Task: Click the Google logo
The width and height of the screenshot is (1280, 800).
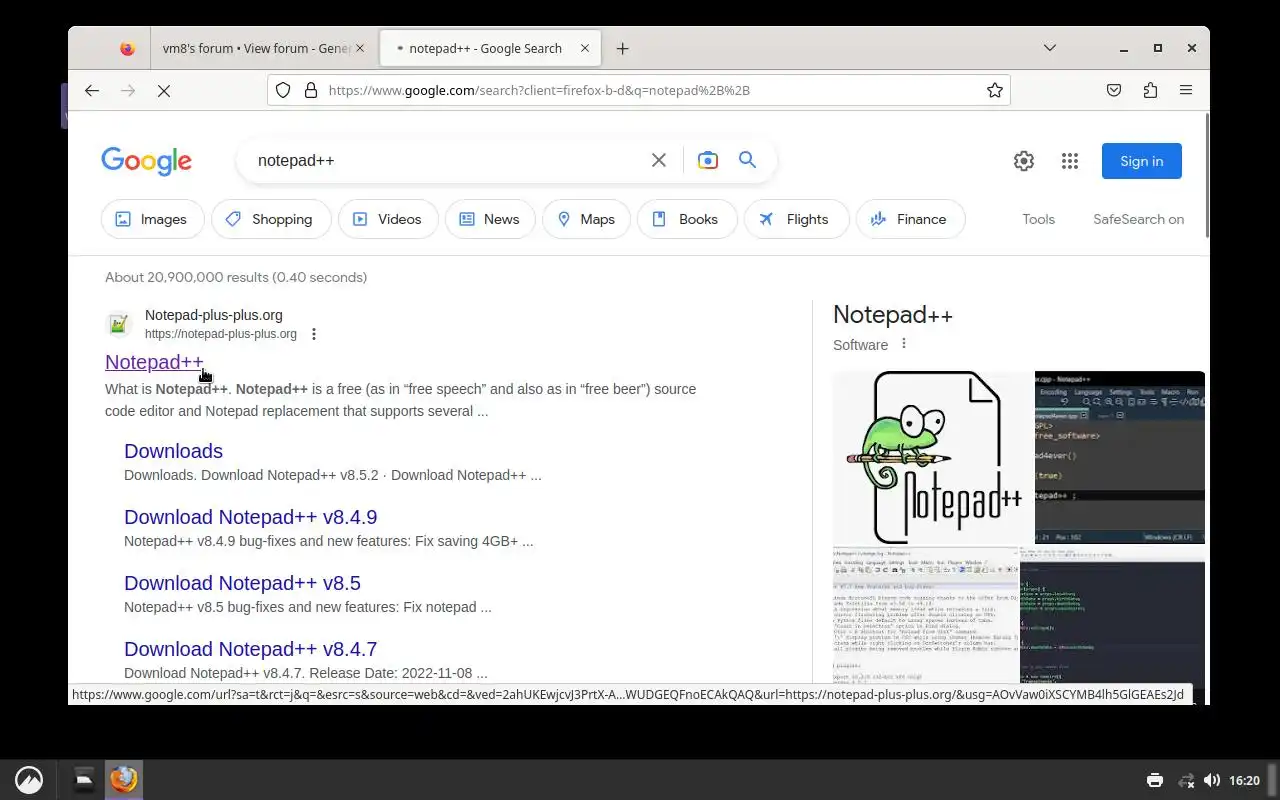Action: click(x=146, y=161)
